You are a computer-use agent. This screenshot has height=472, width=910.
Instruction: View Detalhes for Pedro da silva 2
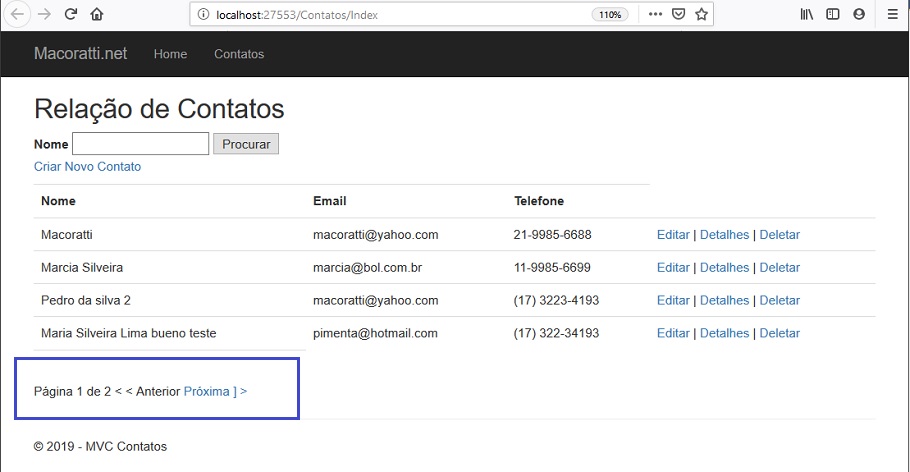point(724,300)
